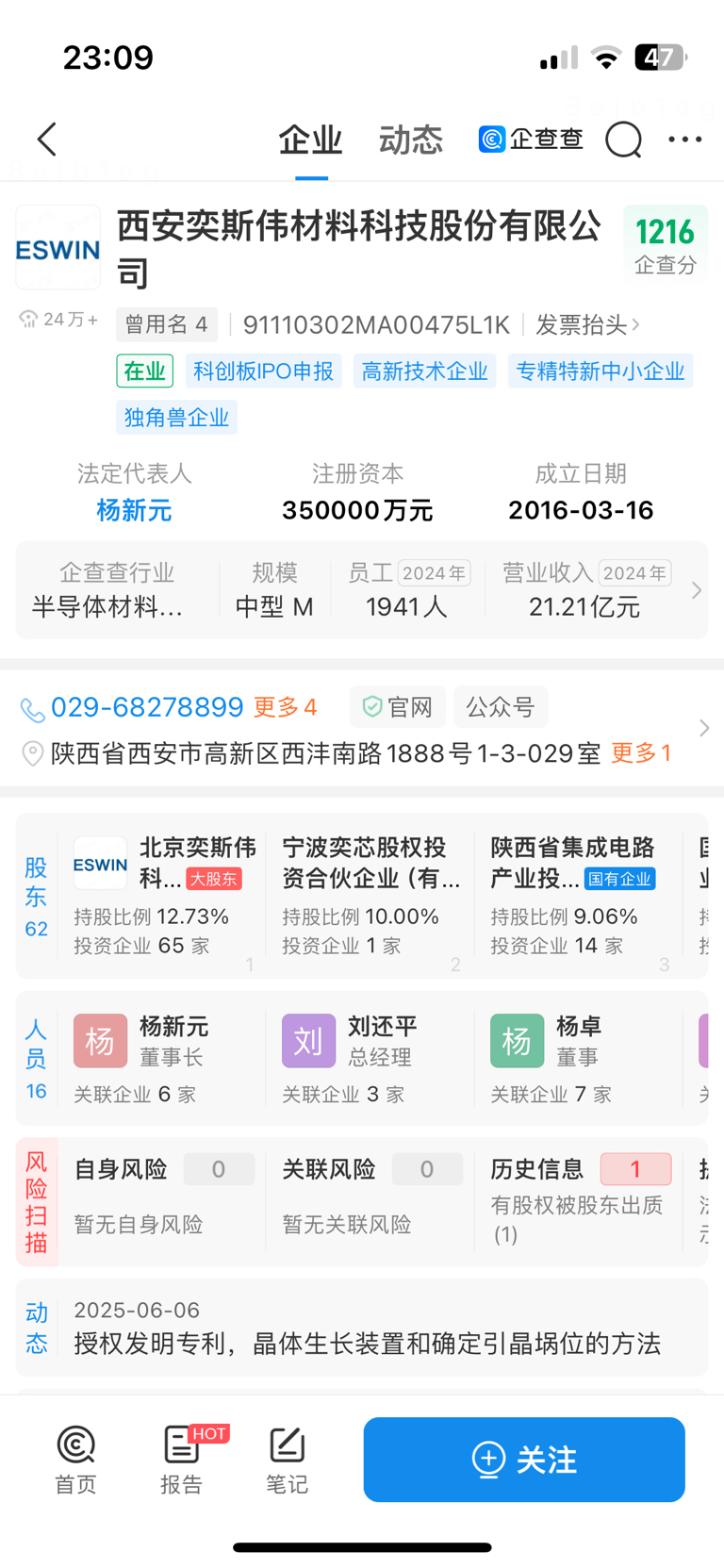Tap 高新技术企业 tag
Viewport: 724px width, 1568px height.
(425, 371)
